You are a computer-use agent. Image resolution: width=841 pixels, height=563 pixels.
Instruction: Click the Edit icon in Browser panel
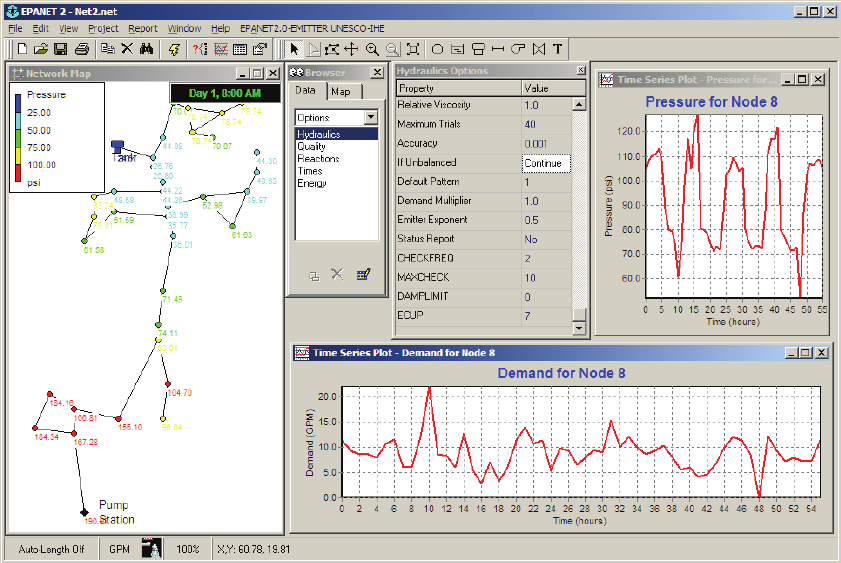pyautogui.click(x=363, y=275)
